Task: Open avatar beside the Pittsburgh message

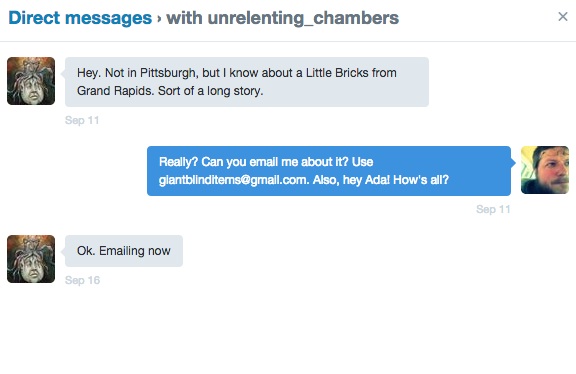Action: [31, 81]
